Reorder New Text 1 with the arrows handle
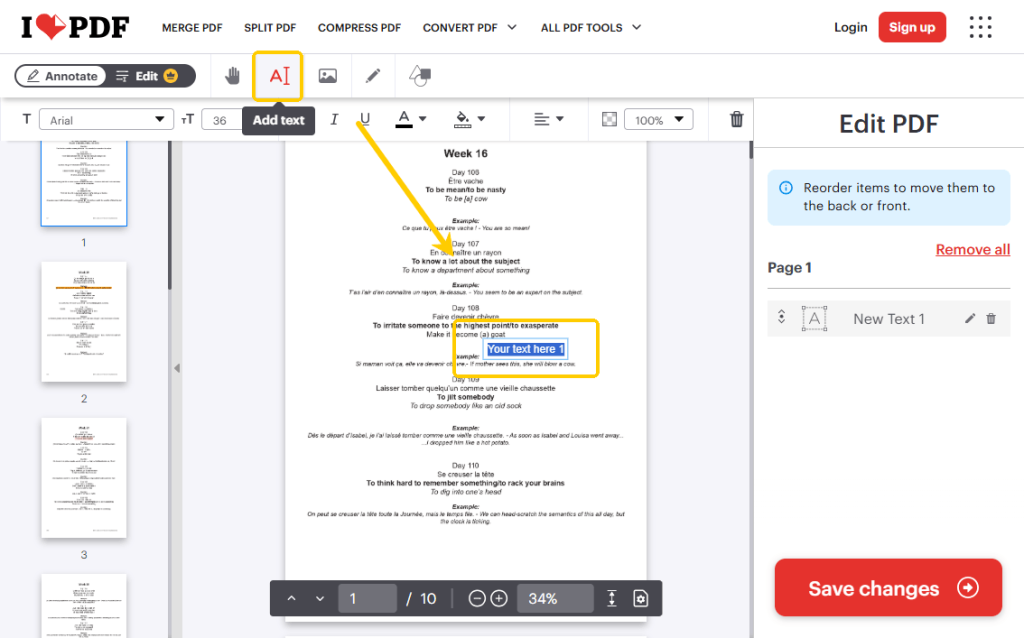This screenshot has width=1024, height=638. pos(782,317)
